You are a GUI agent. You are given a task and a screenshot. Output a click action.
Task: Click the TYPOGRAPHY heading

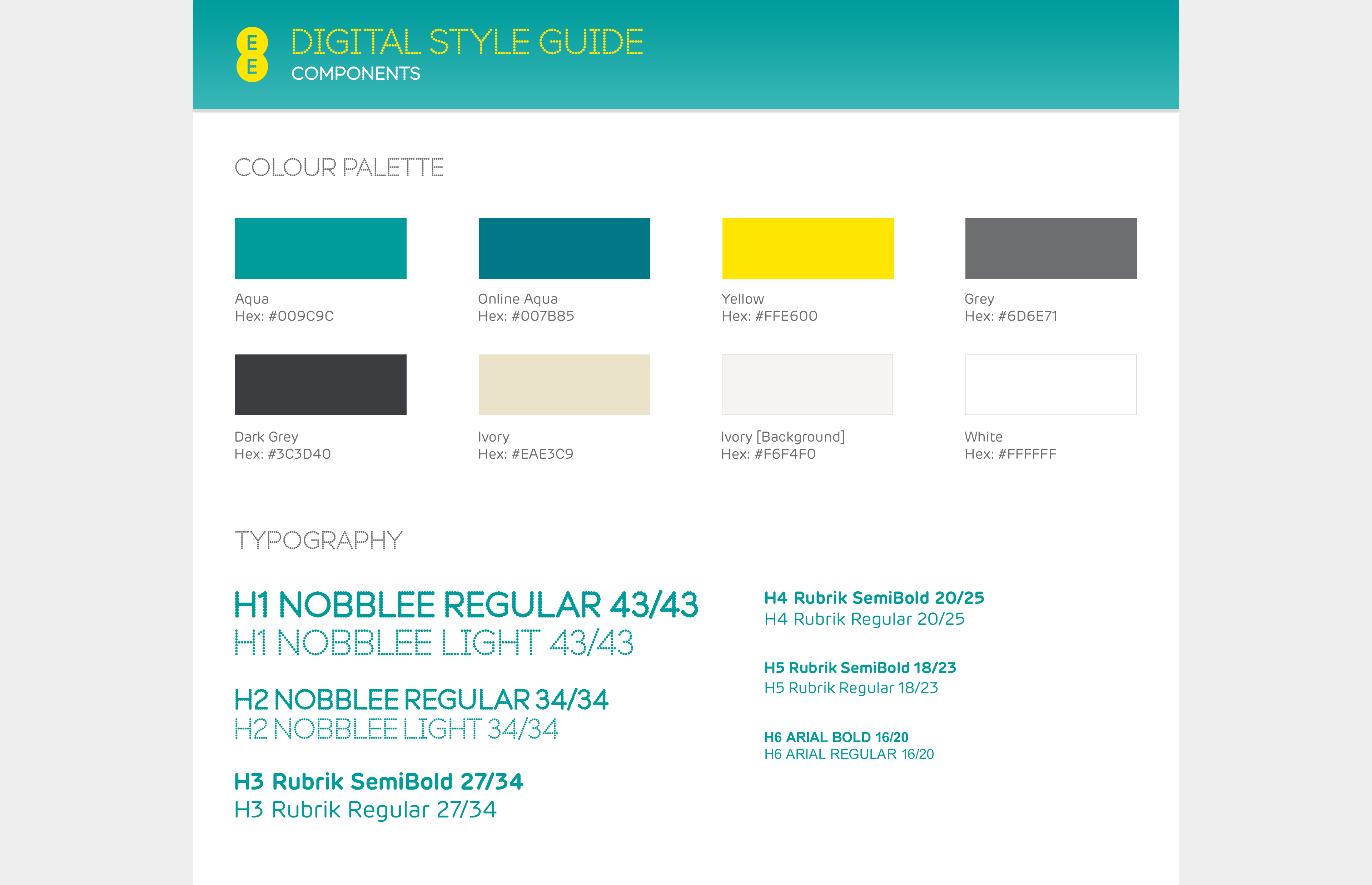319,540
